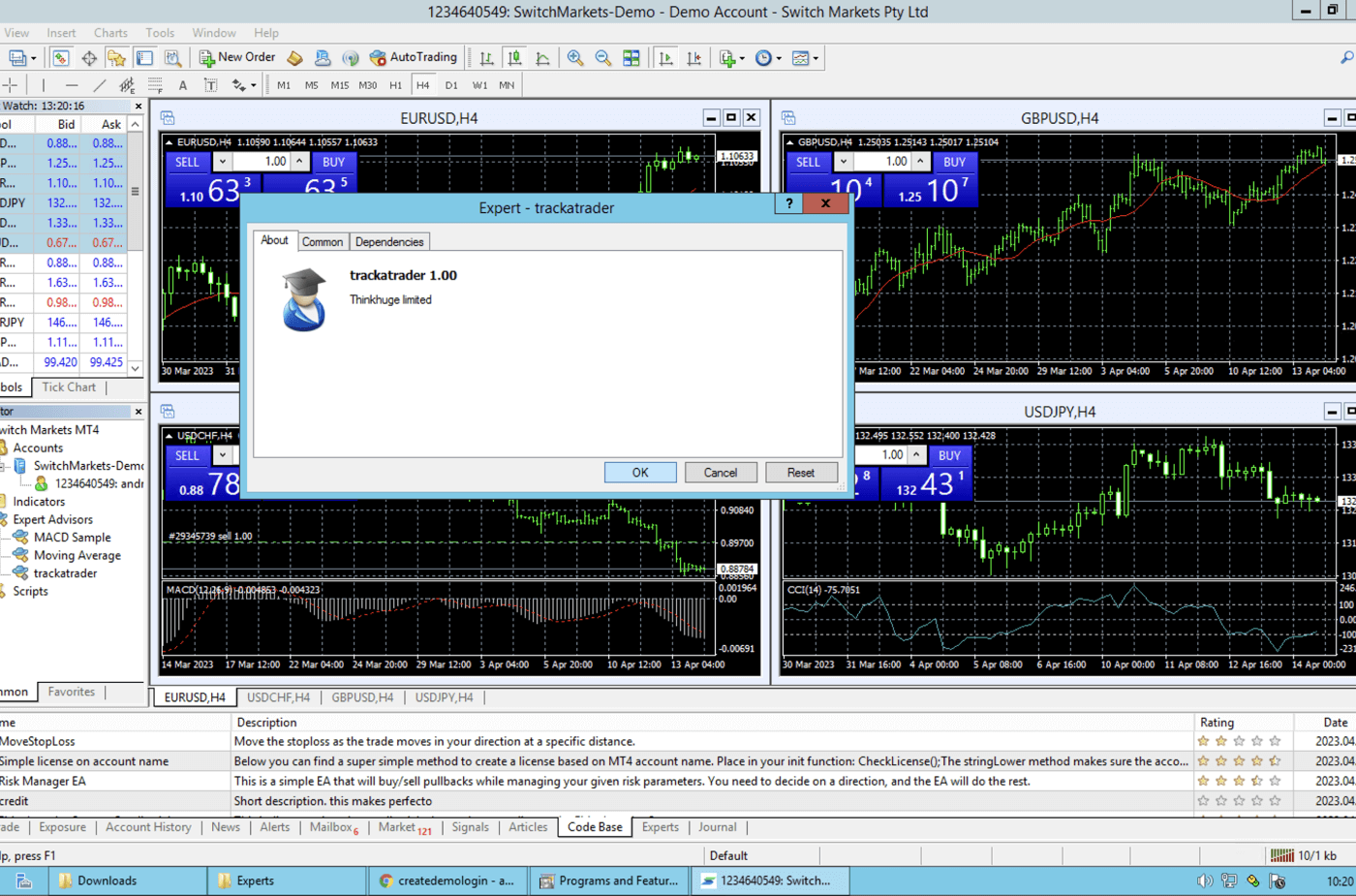Switch chart to line chart mode
Image resolution: width=1356 pixels, height=896 pixels.
click(542, 58)
